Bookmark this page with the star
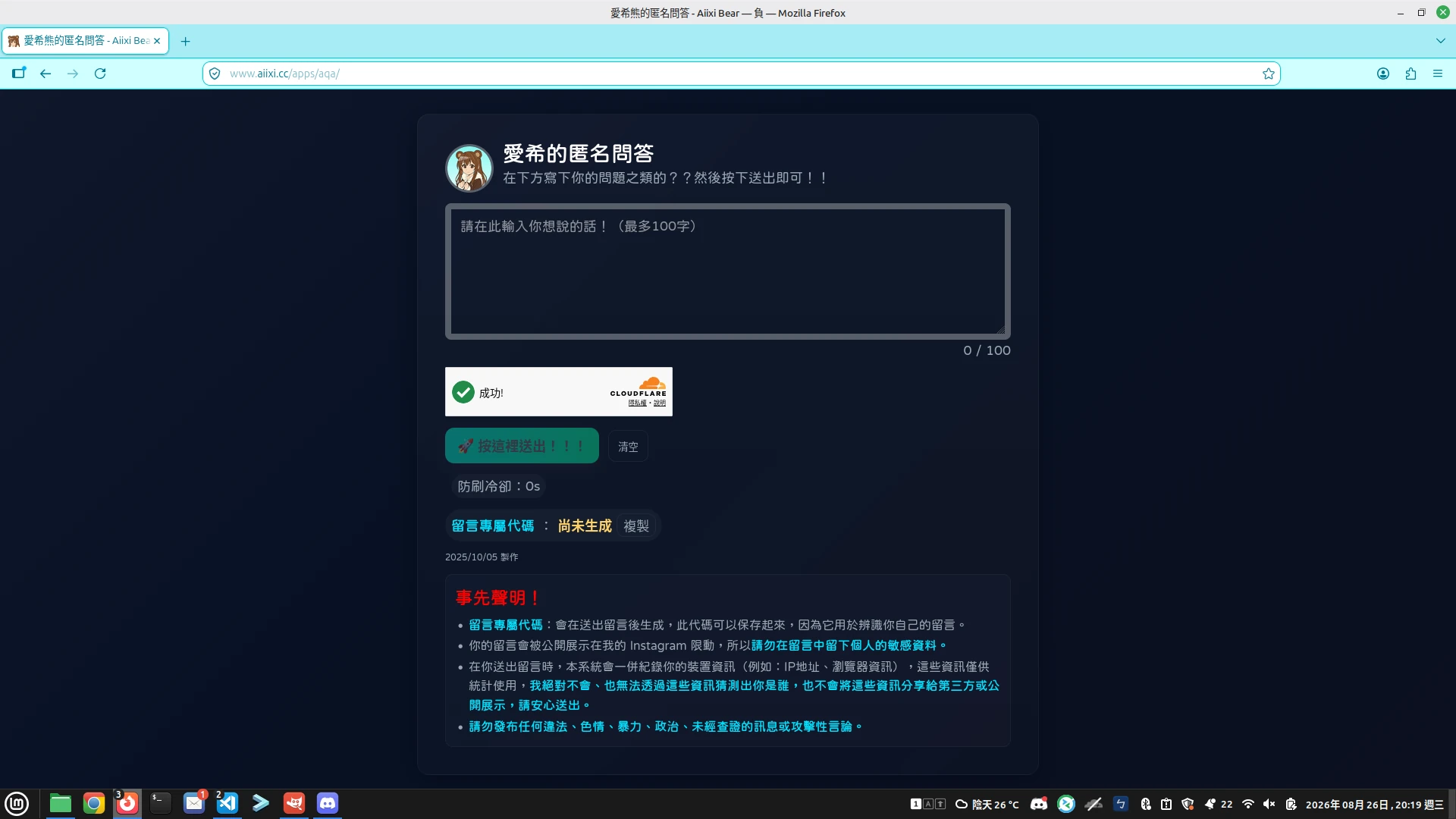1456x819 pixels. pos(1268,74)
